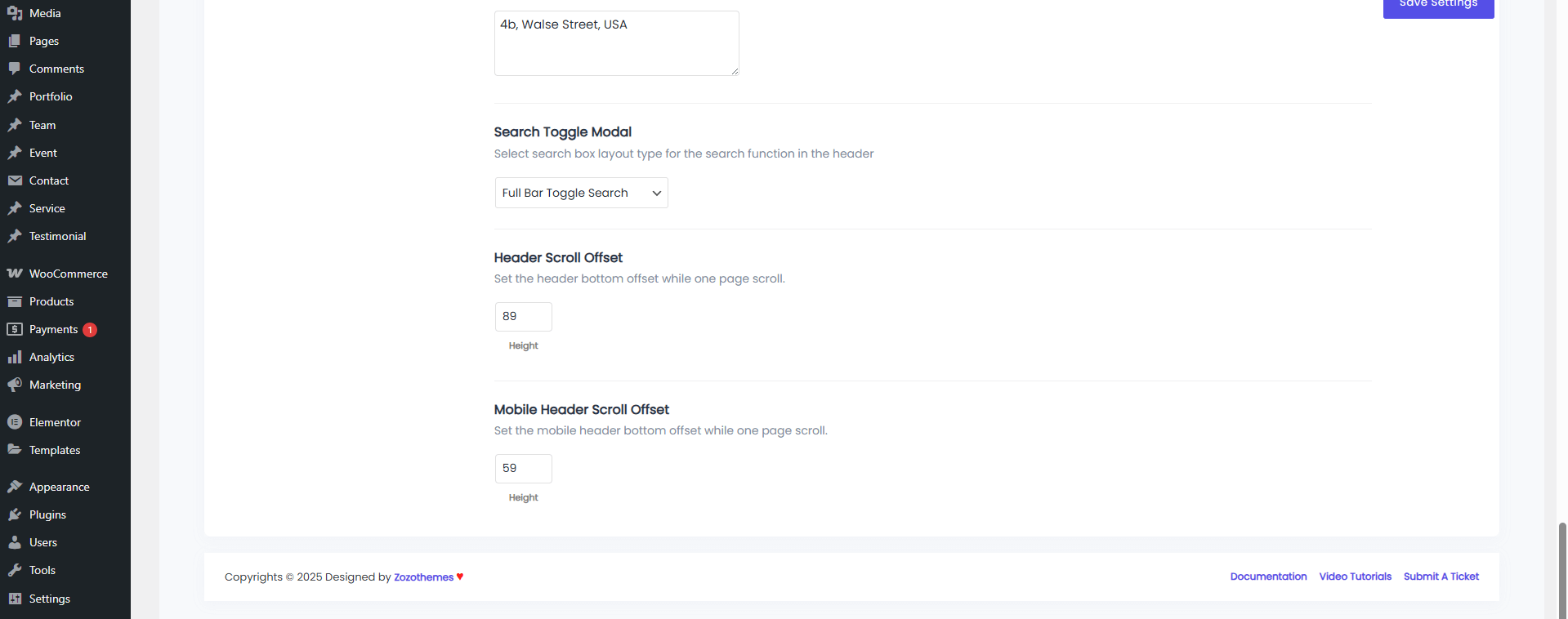The height and width of the screenshot is (619, 1568).
Task: Click the Comments speech bubble icon
Action: 15,69
